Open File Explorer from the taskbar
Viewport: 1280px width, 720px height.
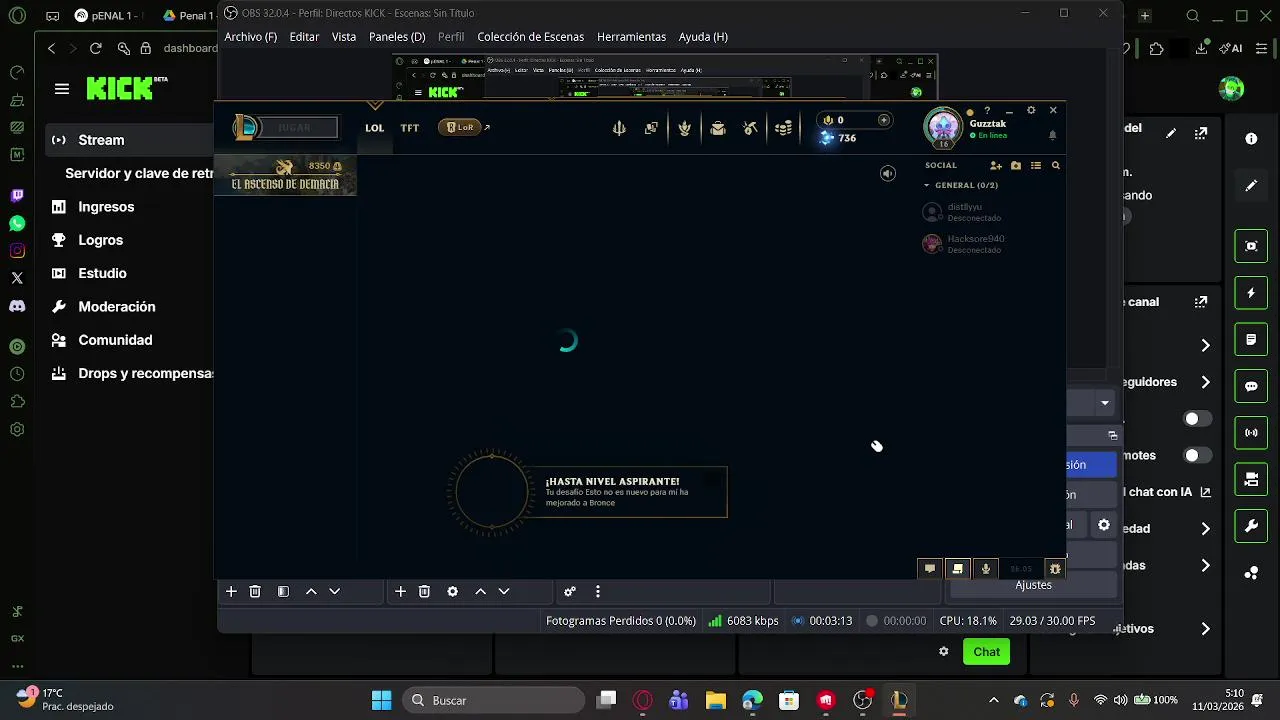tap(715, 700)
